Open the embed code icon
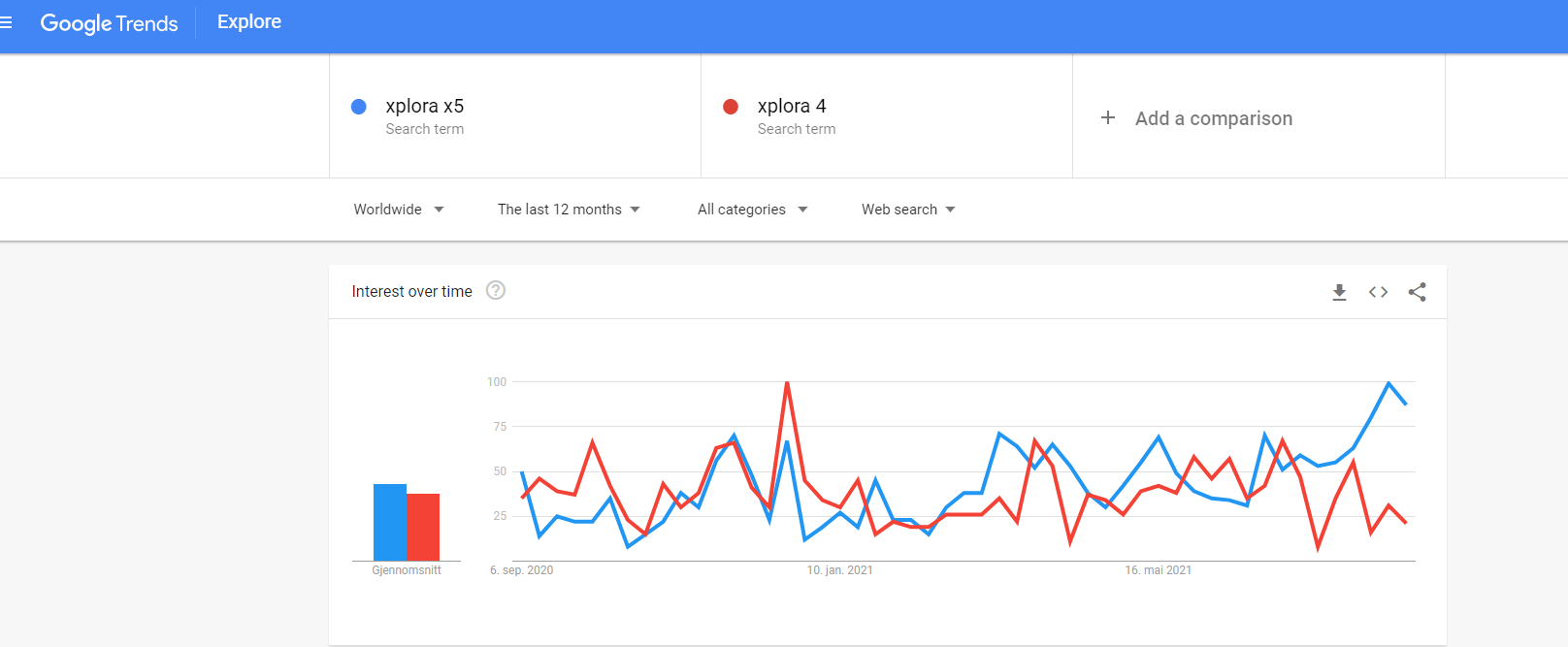 click(x=1378, y=292)
